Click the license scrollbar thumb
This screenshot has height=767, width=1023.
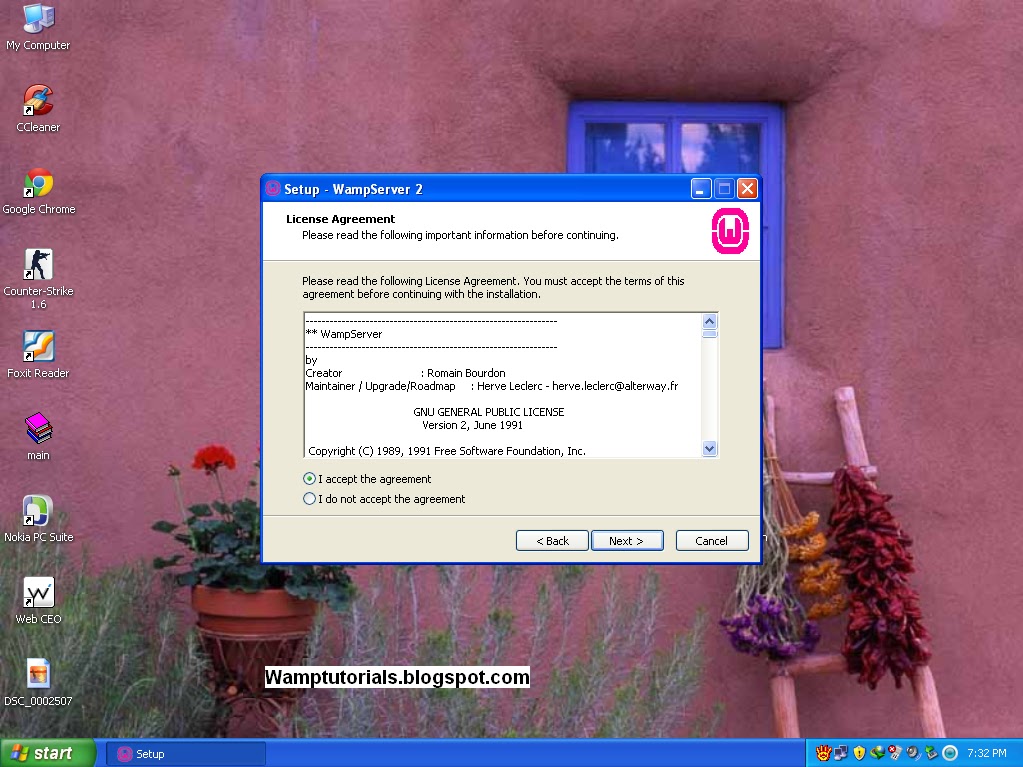[x=710, y=333]
